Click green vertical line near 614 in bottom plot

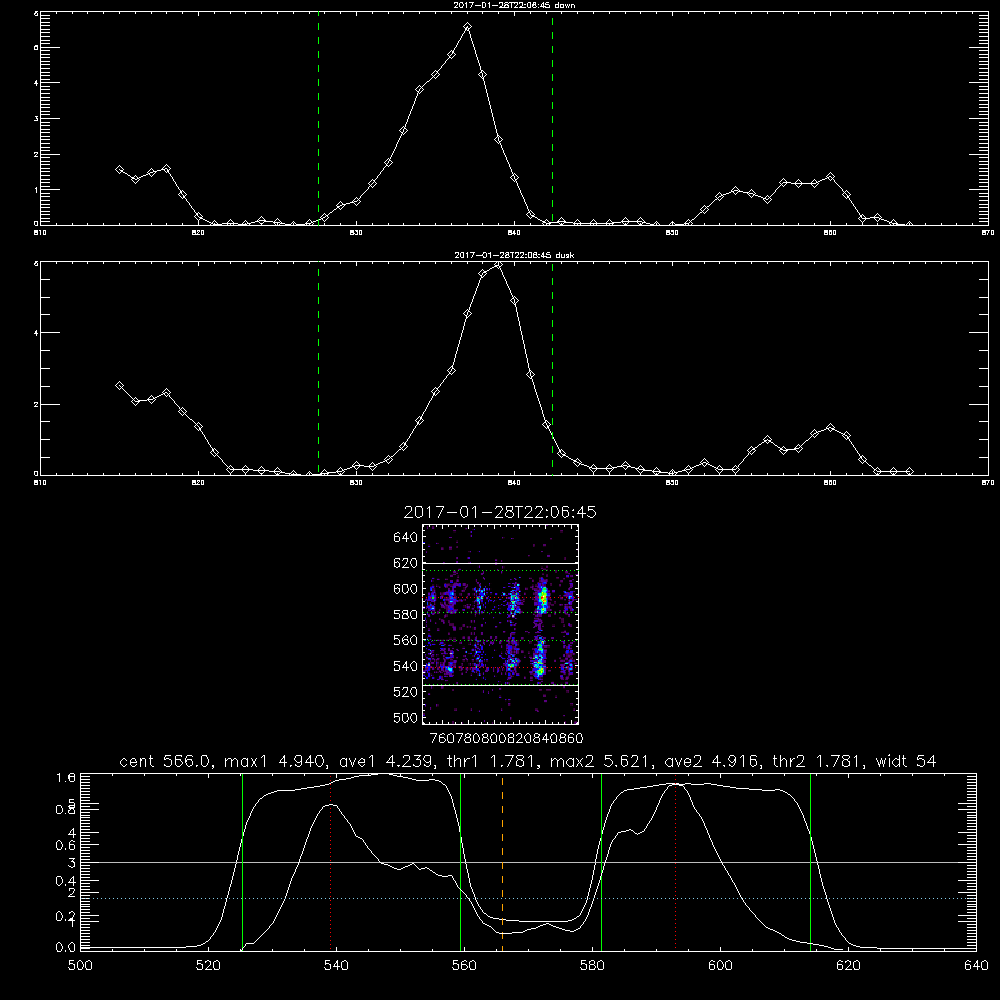(x=811, y=862)
